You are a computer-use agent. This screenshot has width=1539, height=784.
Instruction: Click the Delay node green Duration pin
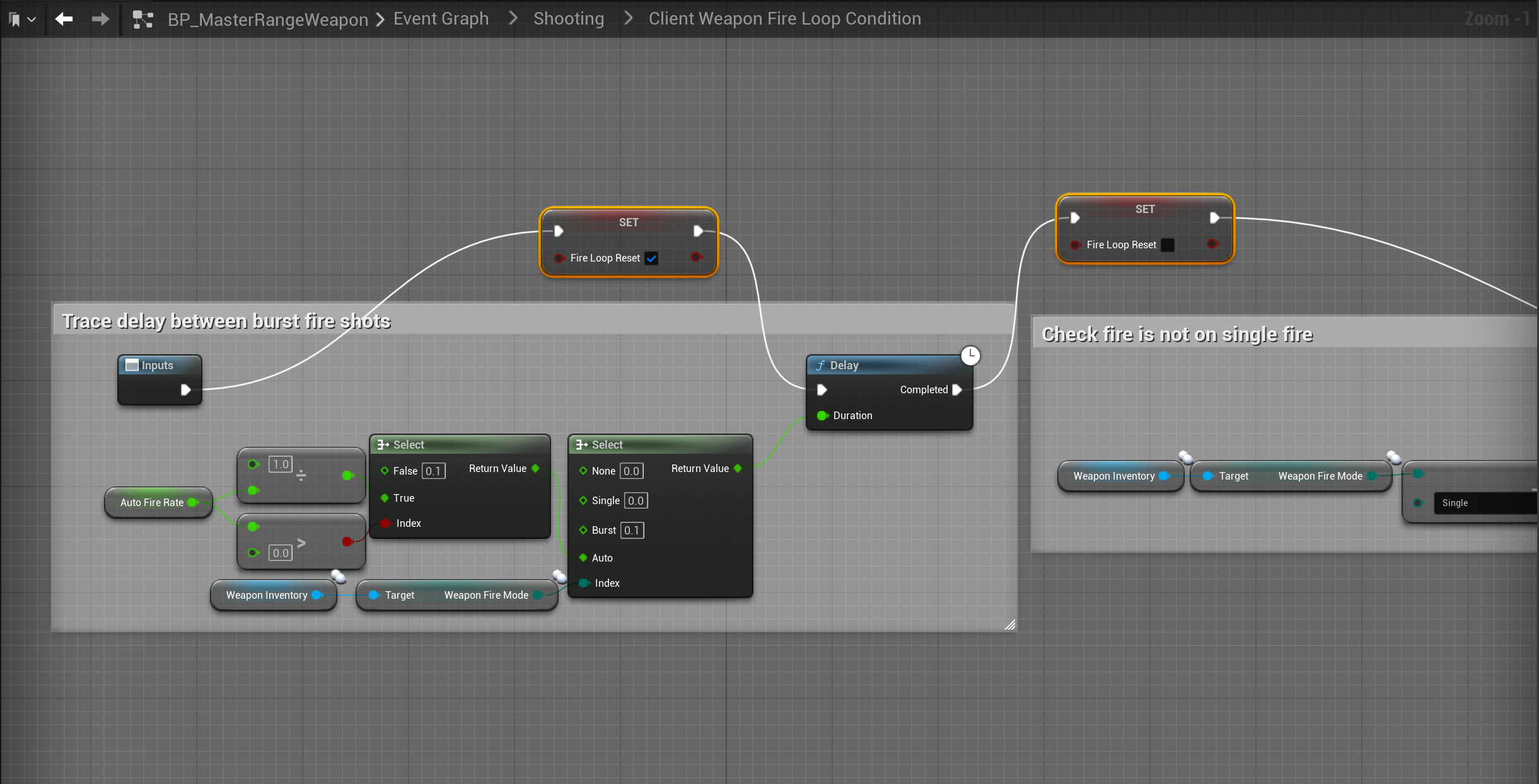(x=822, y=415)
